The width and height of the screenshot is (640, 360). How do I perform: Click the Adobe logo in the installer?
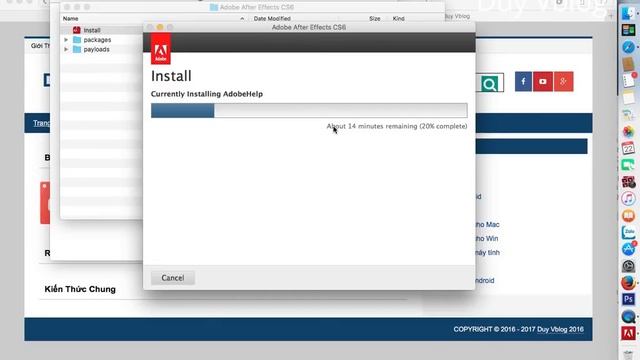click(161, 49)
